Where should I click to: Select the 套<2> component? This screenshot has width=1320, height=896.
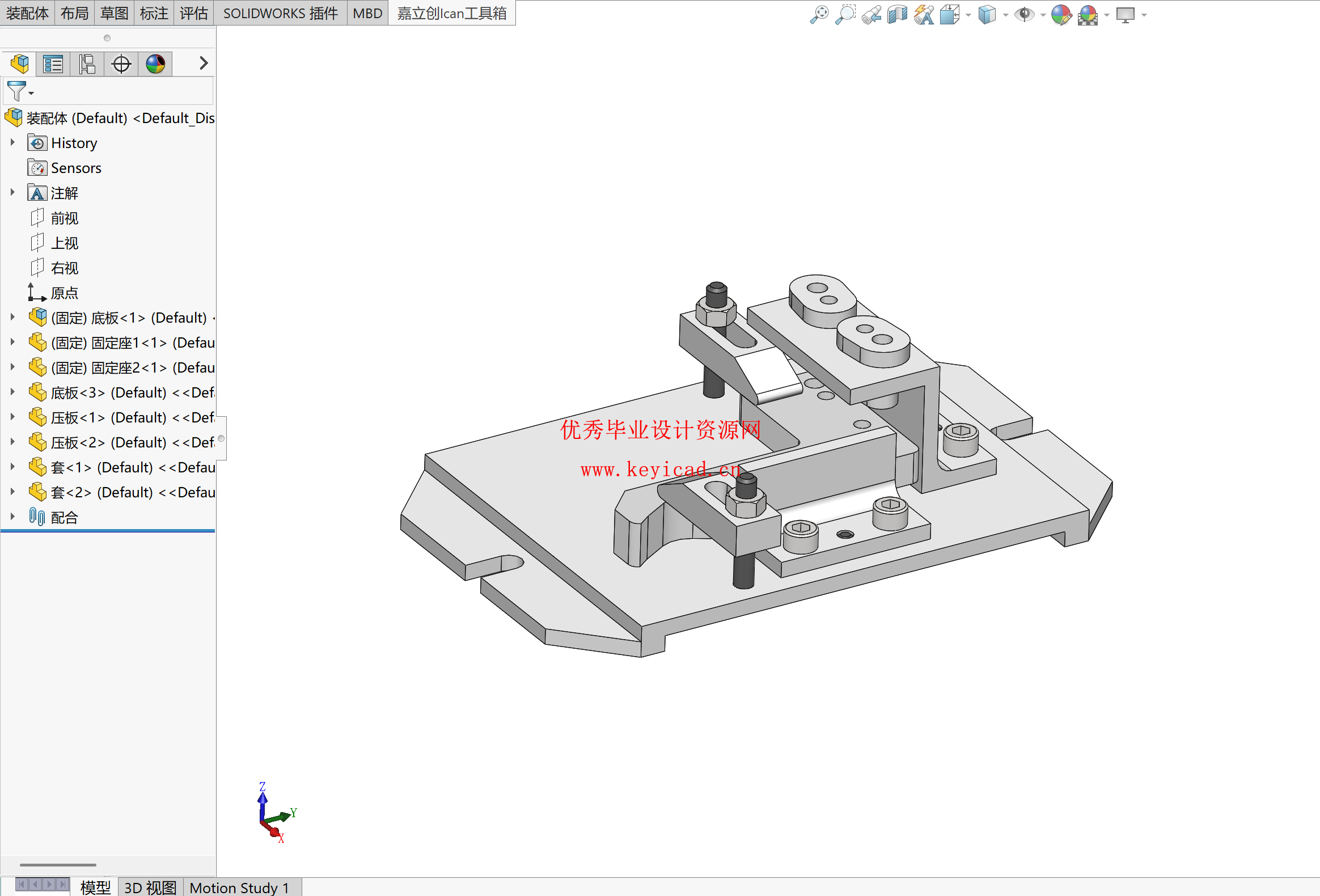pos(121,493)
